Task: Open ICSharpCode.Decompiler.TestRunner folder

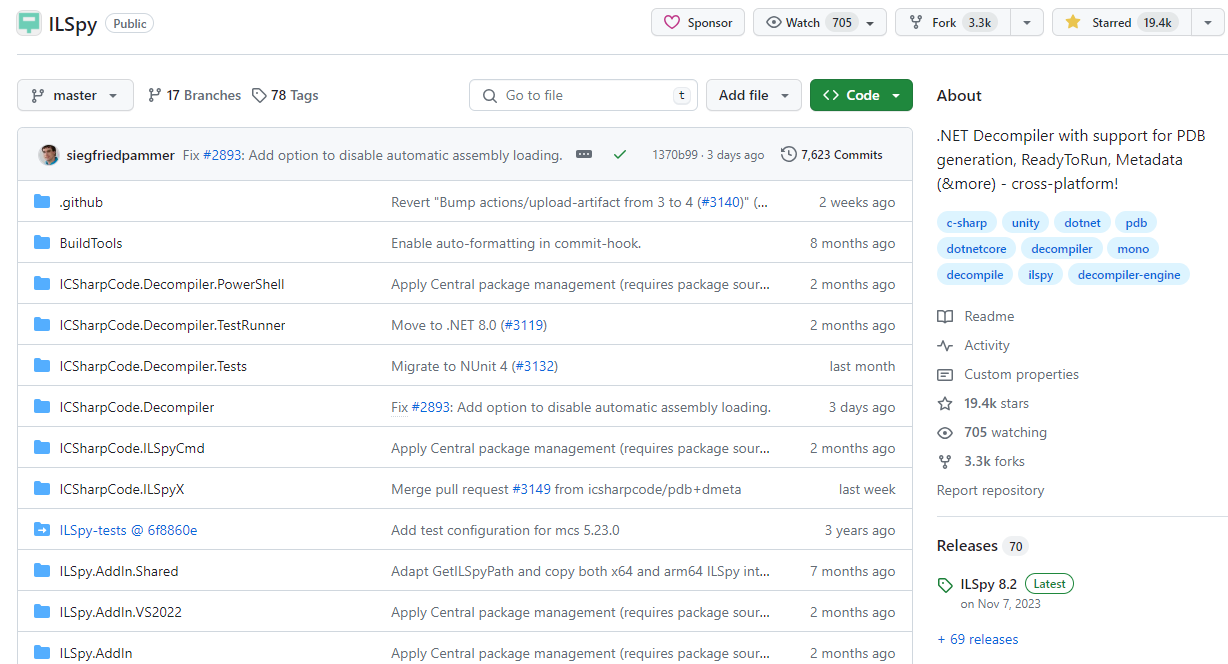Action: point(172,325)
